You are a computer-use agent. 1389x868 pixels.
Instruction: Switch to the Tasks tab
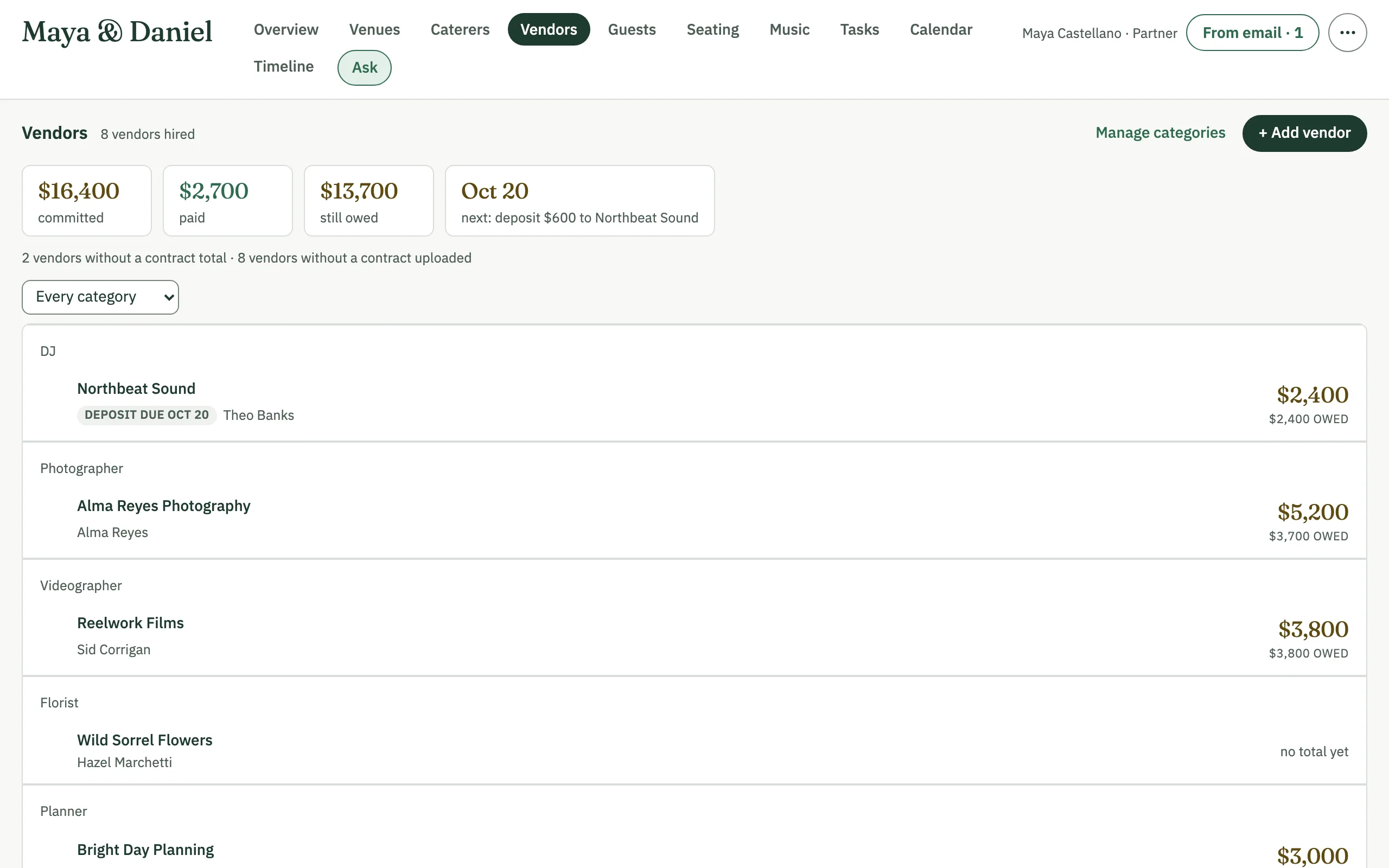[x=859, y=29]
